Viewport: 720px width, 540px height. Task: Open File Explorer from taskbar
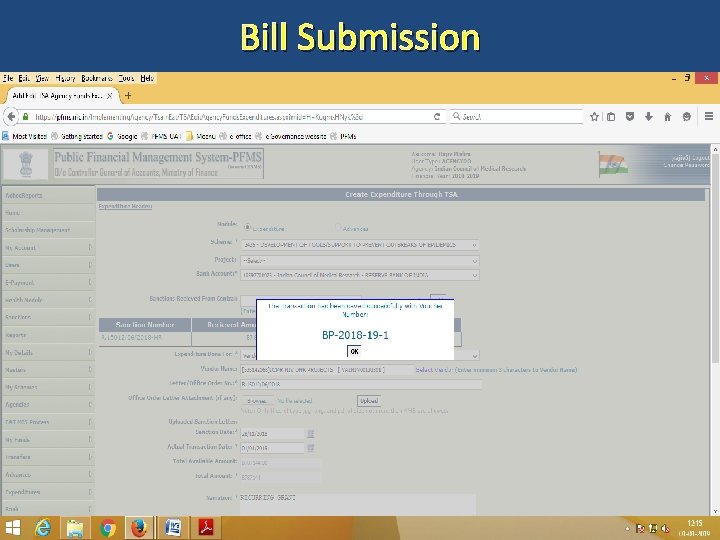click(x=75, y=528)
